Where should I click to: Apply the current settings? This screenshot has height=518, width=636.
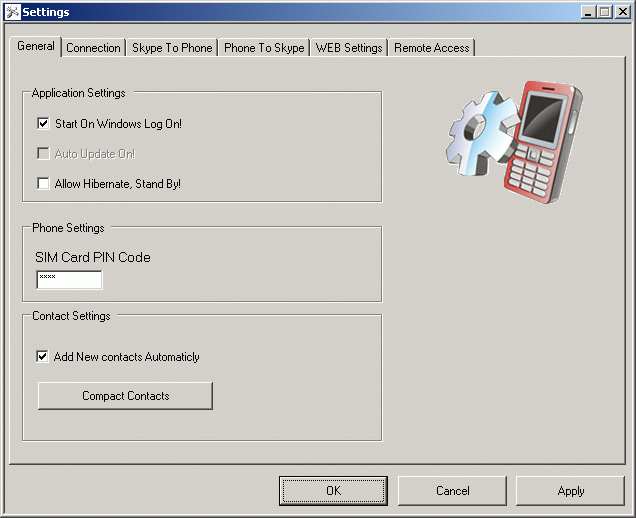pos(571,491)
